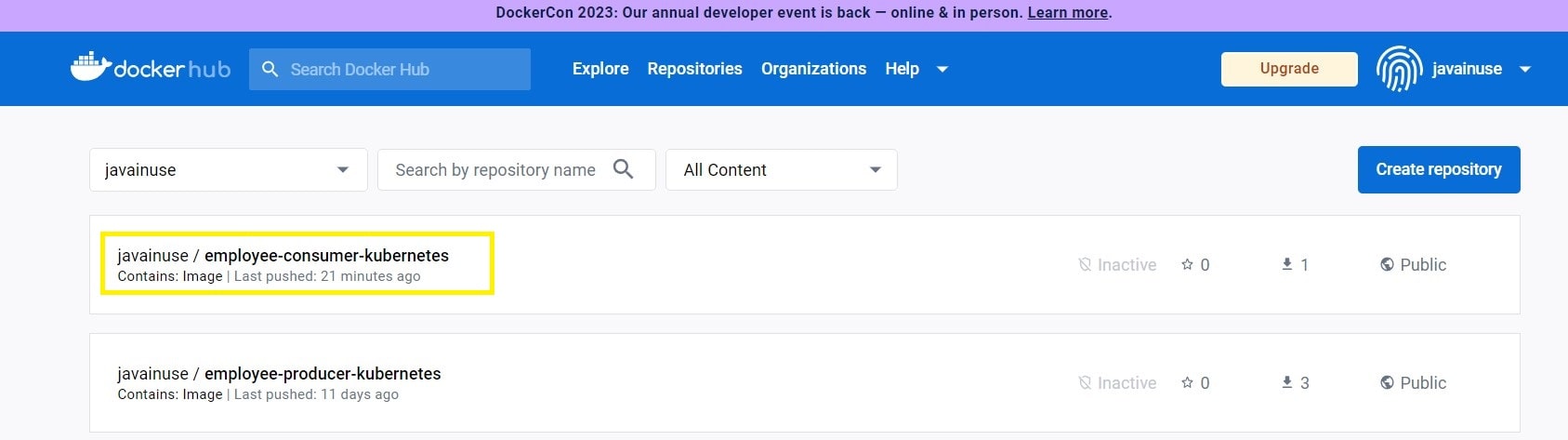Click the globe icon on employee-producer-kubernetes row
Viewport: 1568px width, 440px height.
1387,382
